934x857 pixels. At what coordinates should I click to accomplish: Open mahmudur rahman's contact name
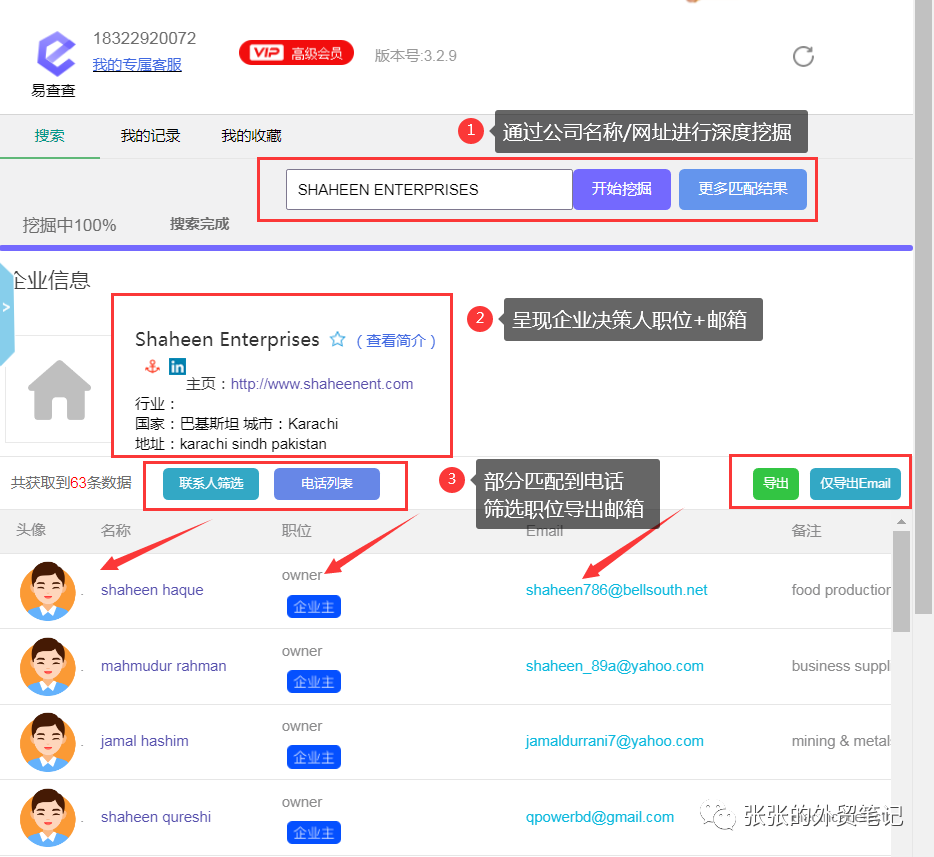(x=163, y=666)
